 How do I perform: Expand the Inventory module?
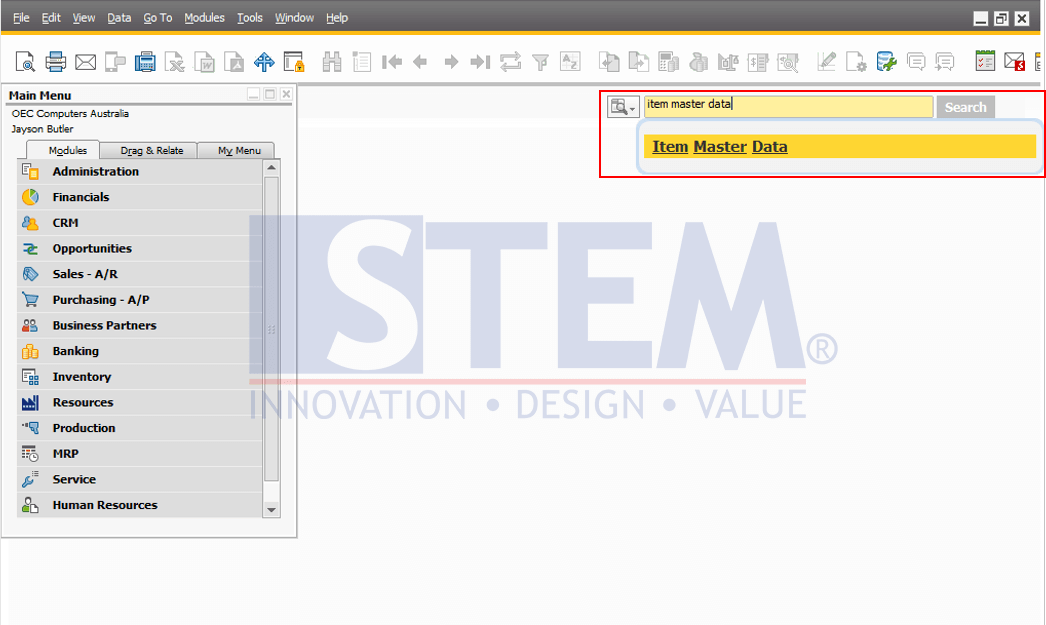[x=139, y=377]
